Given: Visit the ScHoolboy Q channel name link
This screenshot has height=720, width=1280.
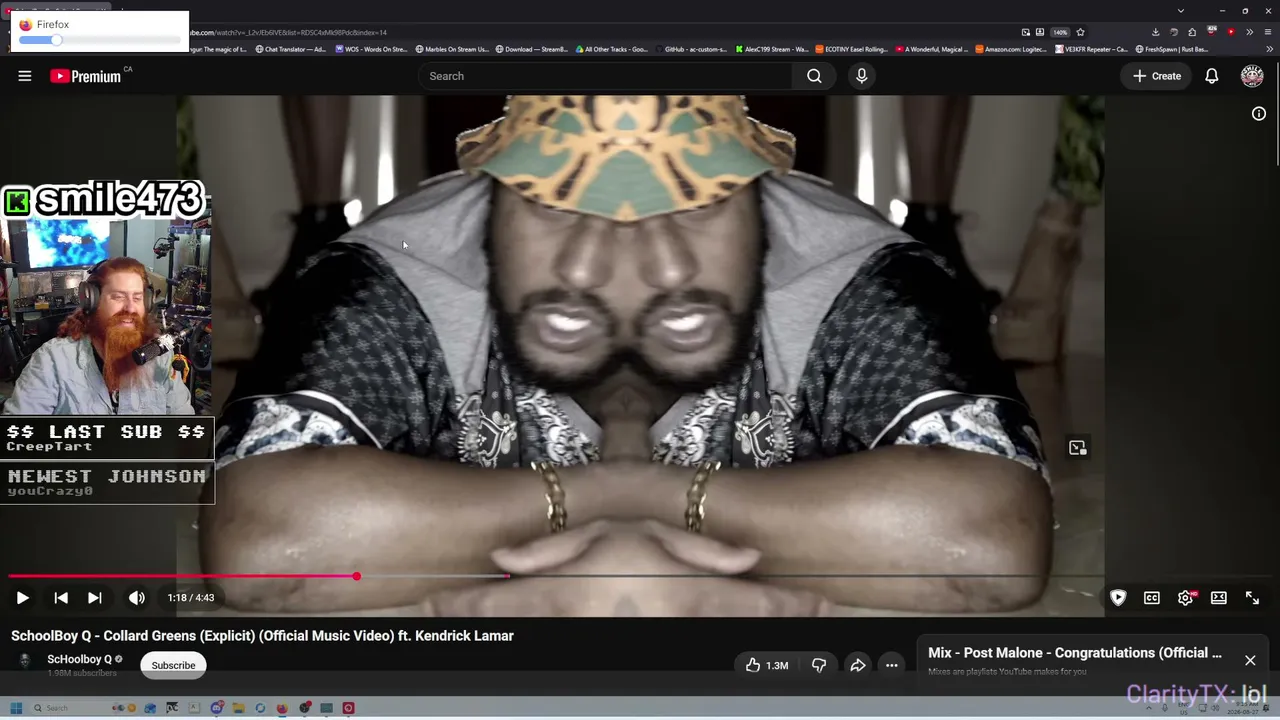Looking at the screenshot, I should click(80, 660).
